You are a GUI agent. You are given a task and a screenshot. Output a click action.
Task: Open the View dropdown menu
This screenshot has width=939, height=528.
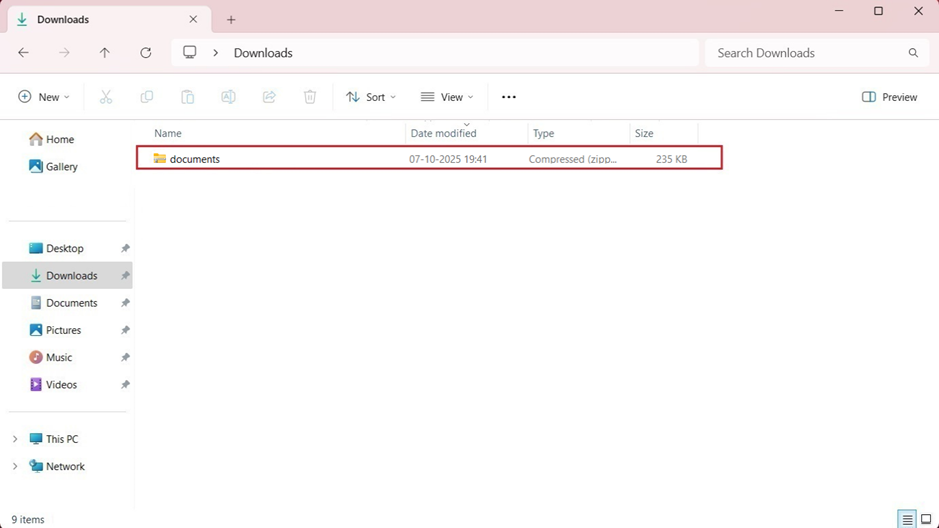coord(447,97)
